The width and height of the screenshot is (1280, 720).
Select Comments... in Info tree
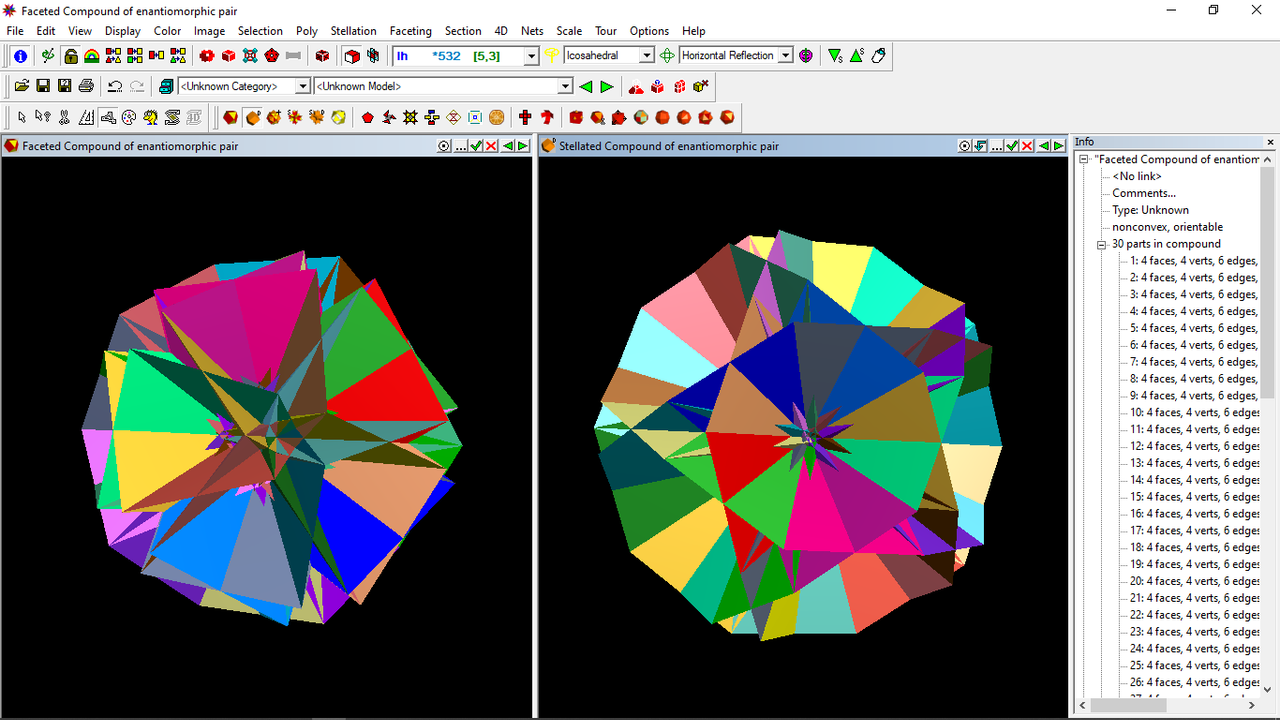click(1144, 193)
